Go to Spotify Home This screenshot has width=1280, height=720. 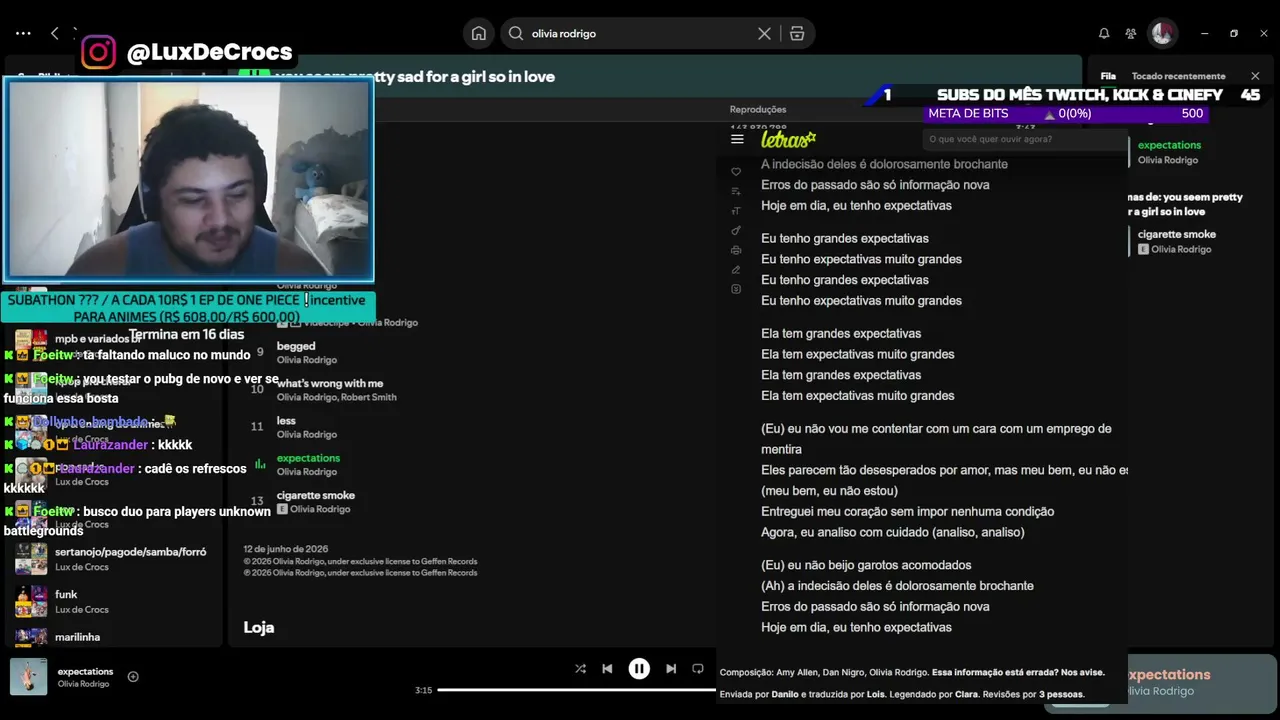479,33
